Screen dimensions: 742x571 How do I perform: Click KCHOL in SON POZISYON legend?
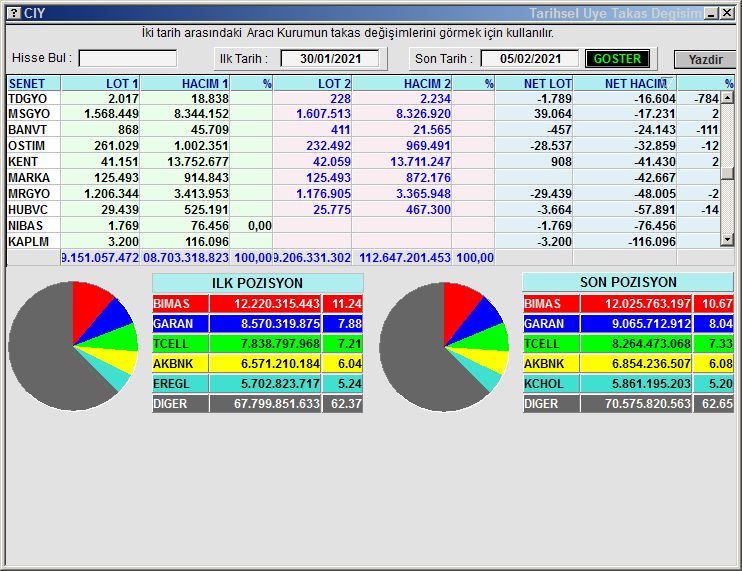tap(551, 384)
